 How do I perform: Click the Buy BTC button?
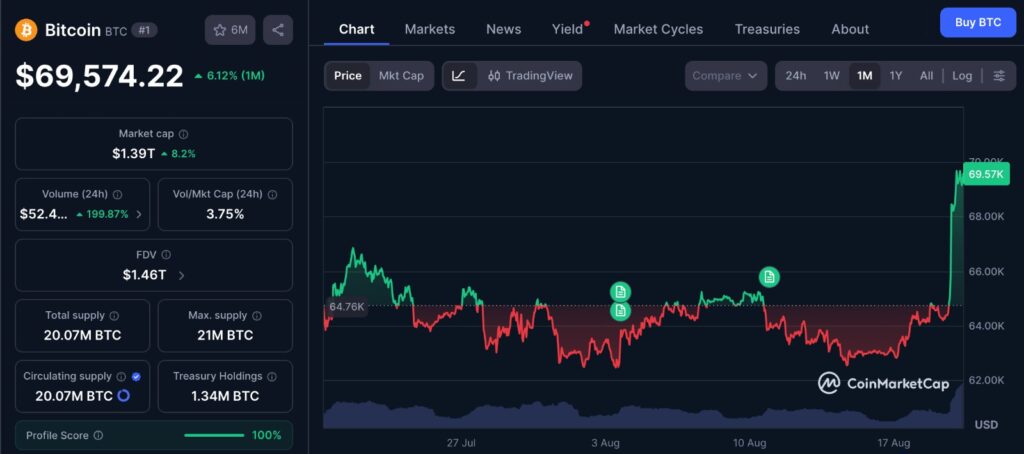pyautogui.click(x=978, y=22)
